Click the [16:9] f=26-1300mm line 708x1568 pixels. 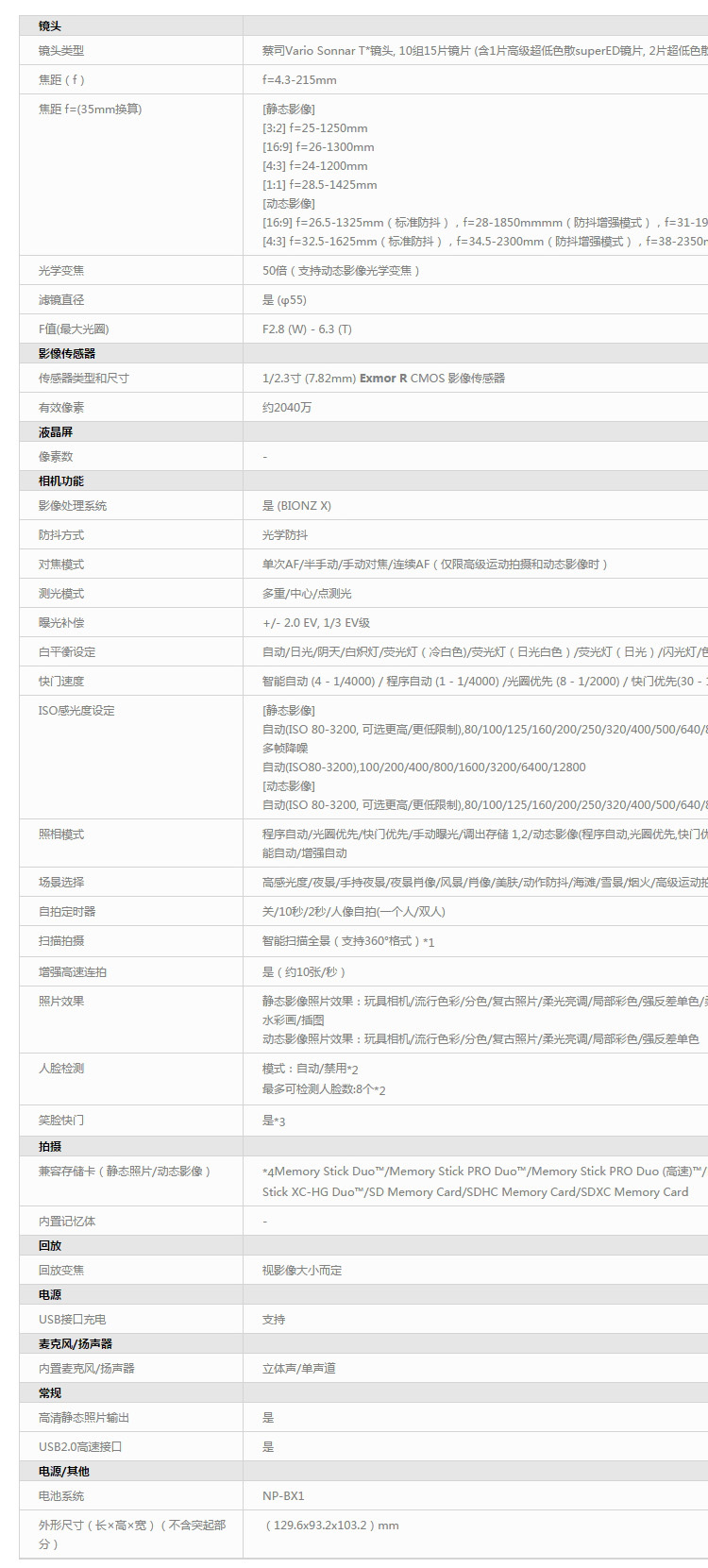318,147
